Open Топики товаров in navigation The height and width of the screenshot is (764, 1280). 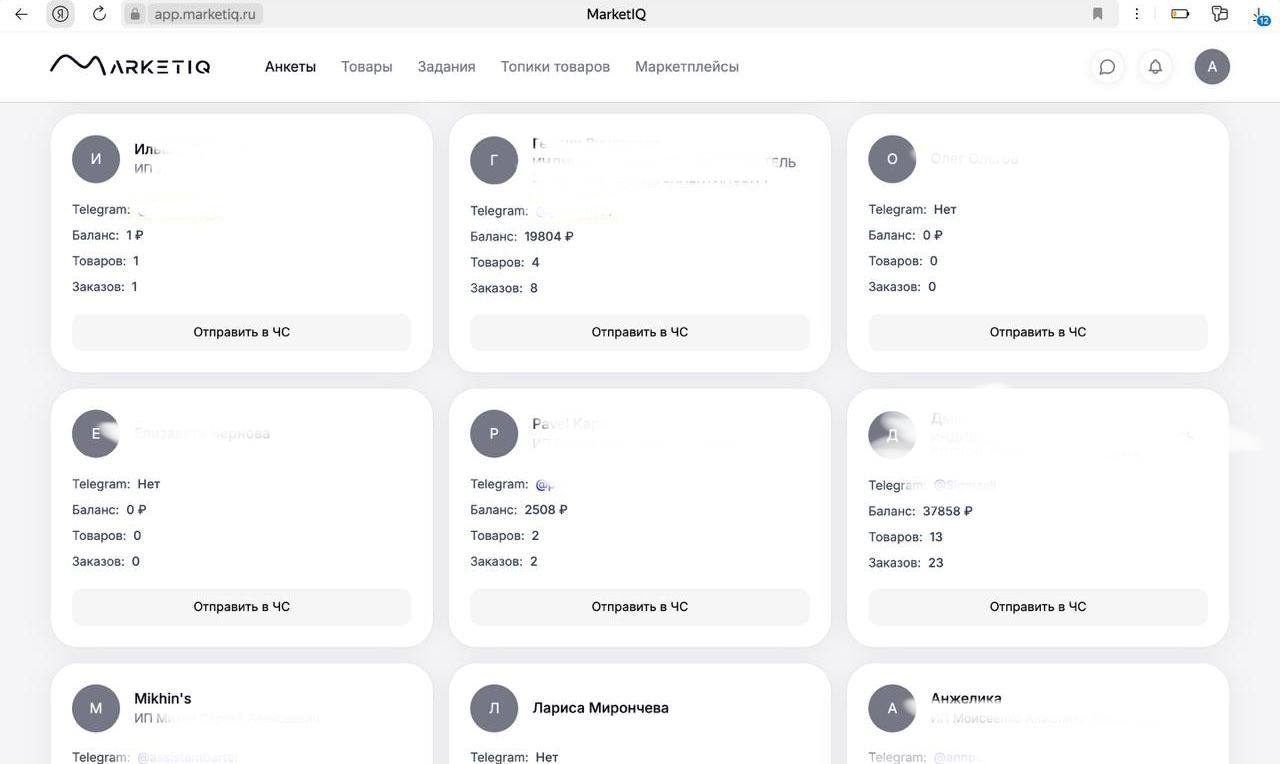pos(555,67)
